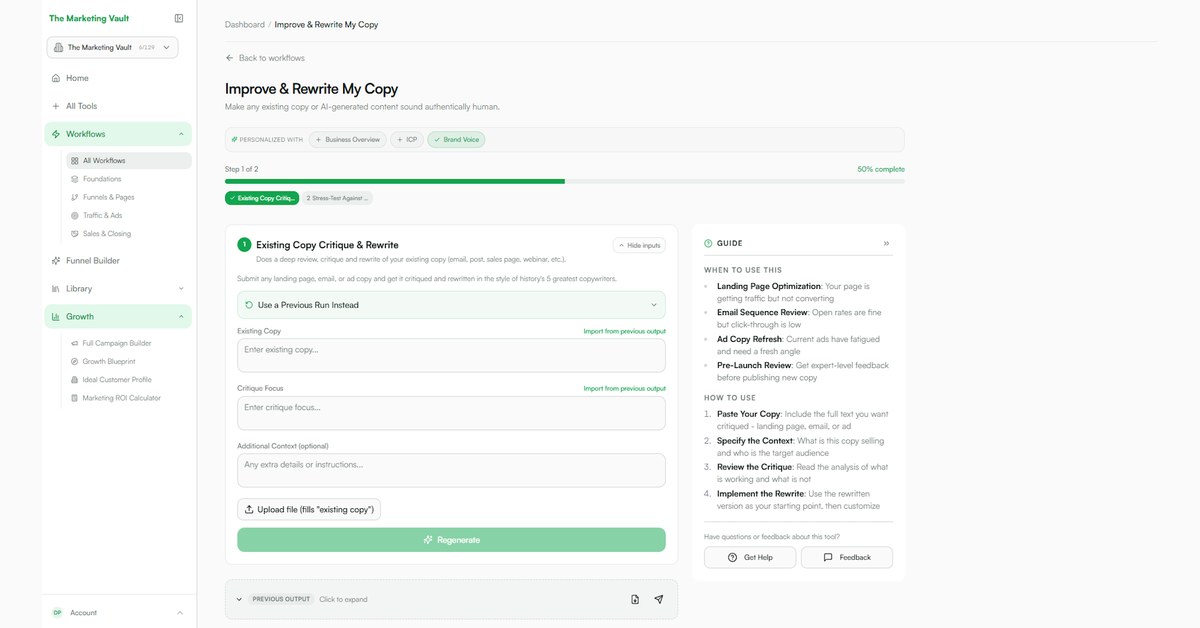Click the document export icon in Previous Output

635,600
